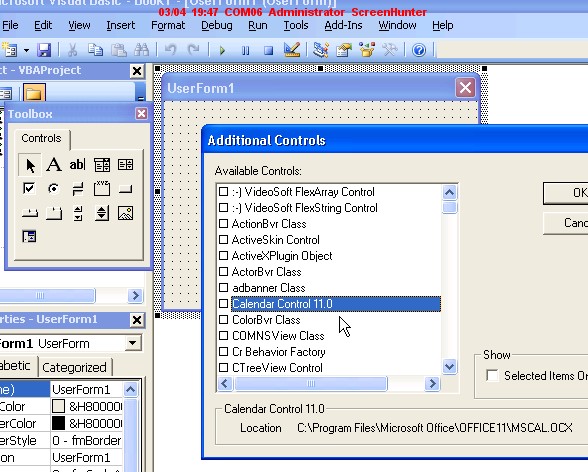Viewport: 588px width, 472px height.
Task: Check VideoSoft FlexString Control box
Action: (224, 208)
